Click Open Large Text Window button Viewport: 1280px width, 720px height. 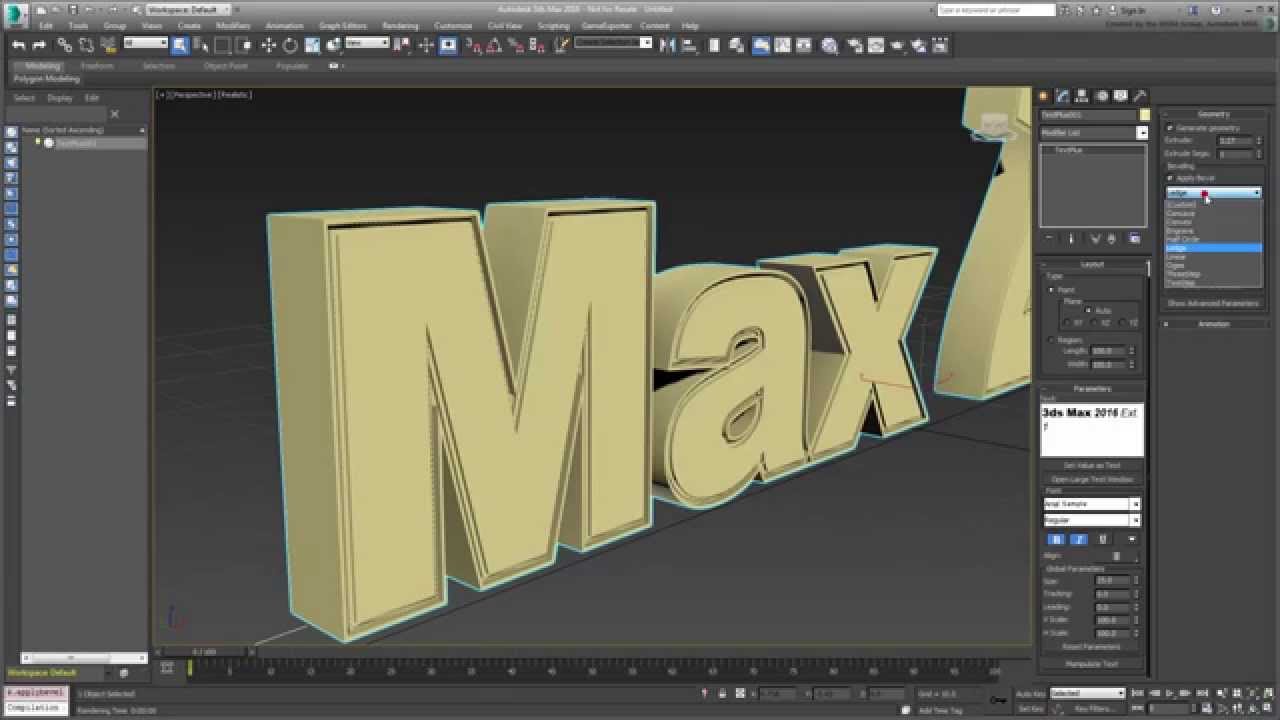1092,479
